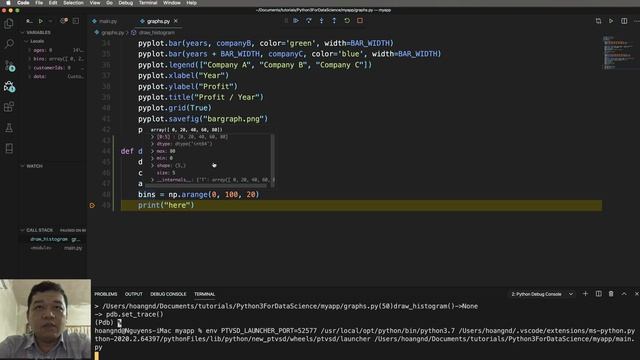Open the Debug Console icon in sidebar header

(x=76, y=21)
